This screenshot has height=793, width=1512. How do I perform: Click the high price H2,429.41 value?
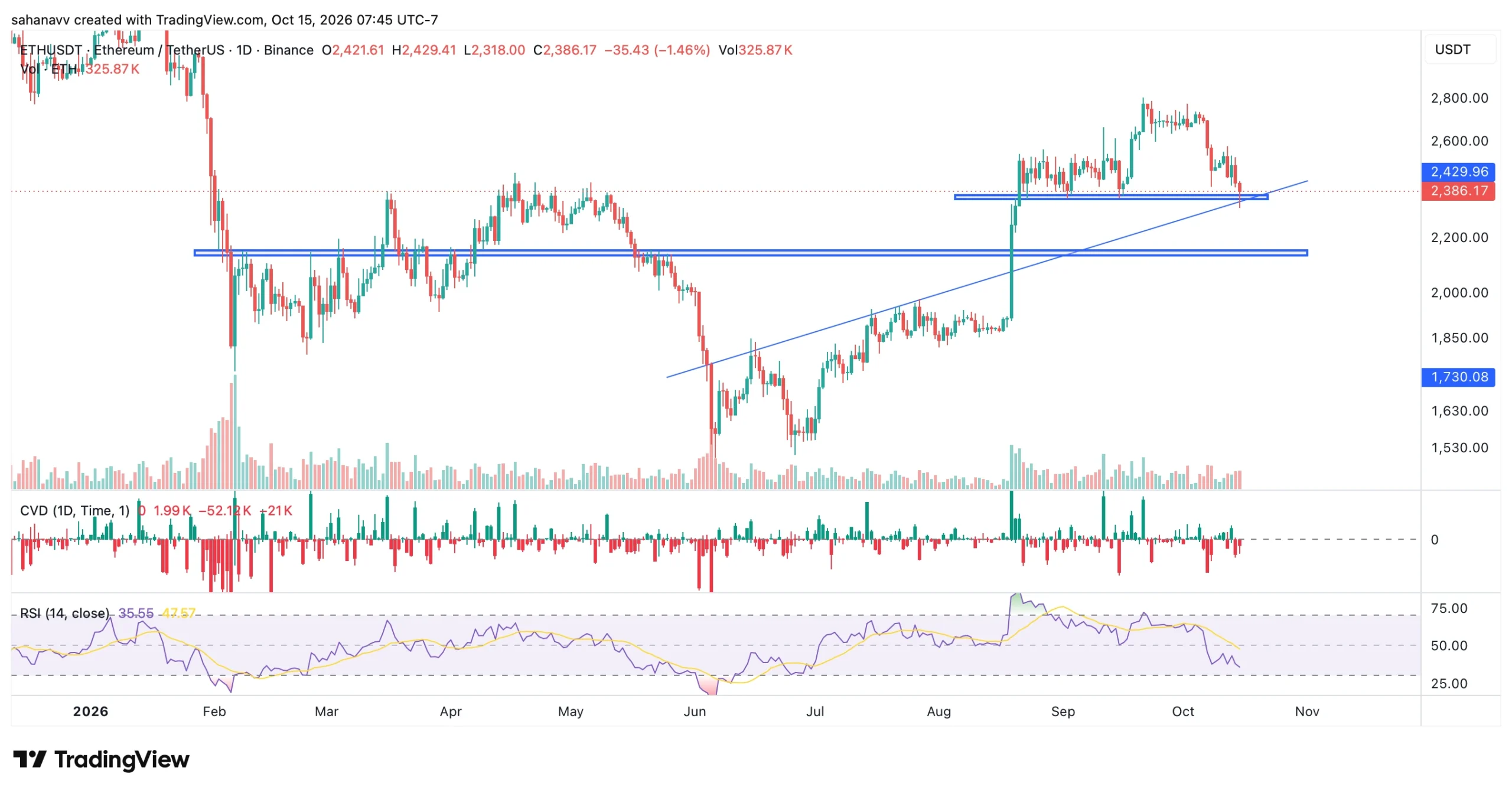pyautogui.click(x=423, y=50)
